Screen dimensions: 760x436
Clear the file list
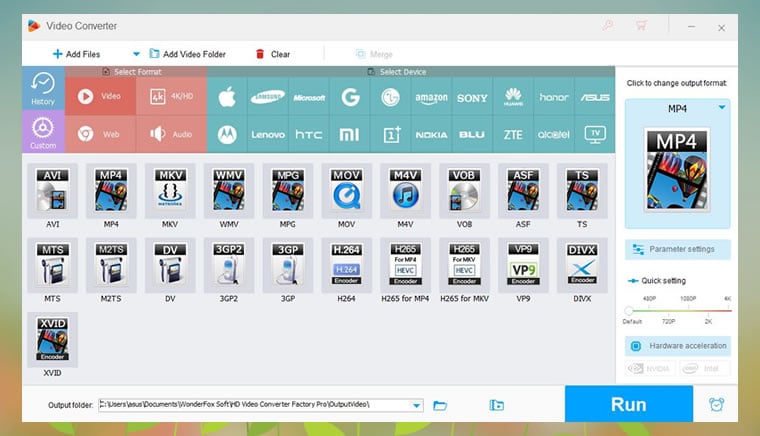coord(272,54)
